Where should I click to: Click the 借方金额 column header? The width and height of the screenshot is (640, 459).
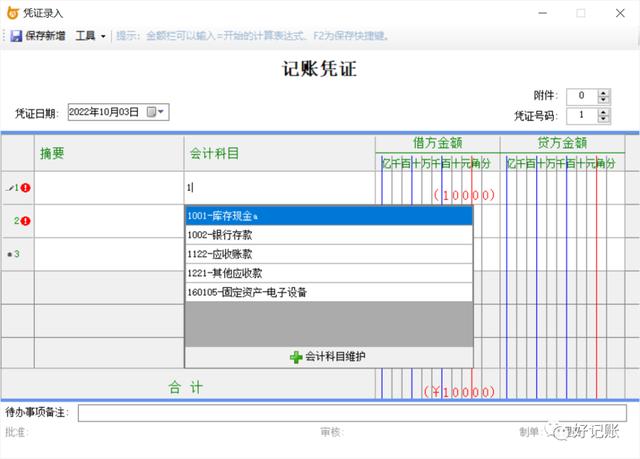(438, 143)
